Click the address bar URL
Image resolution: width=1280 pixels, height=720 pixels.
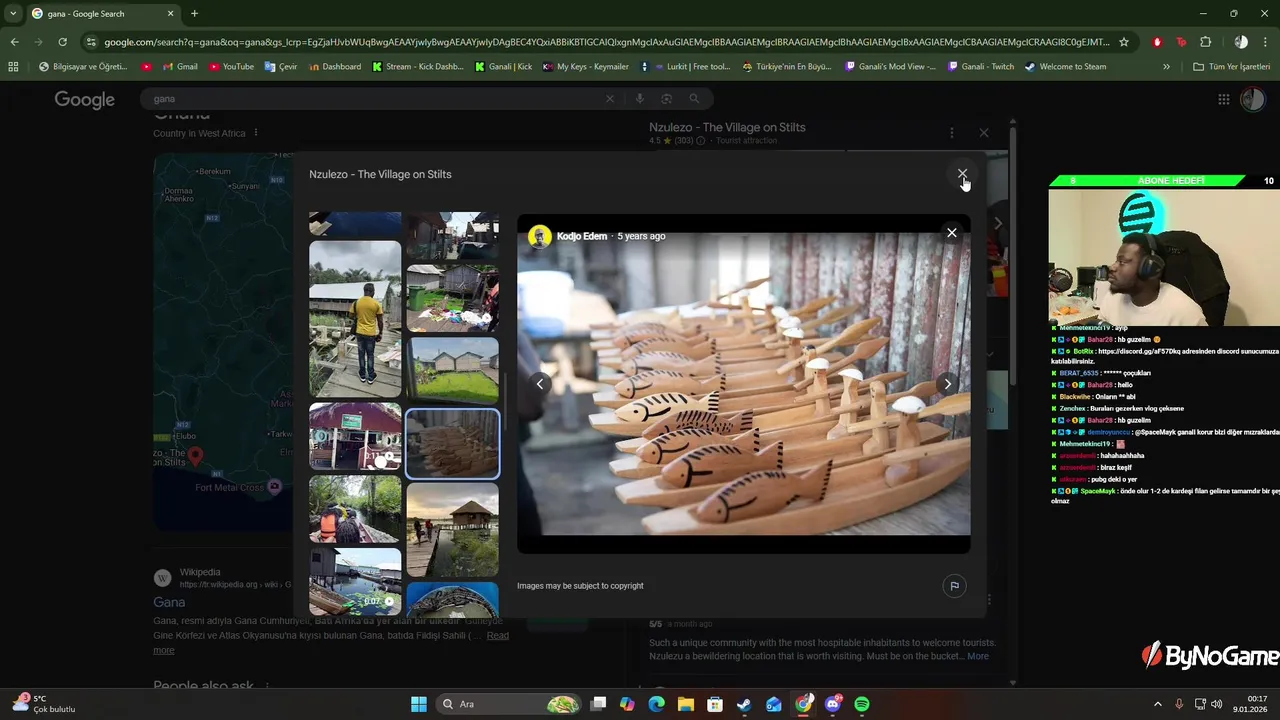click(607, 42)
